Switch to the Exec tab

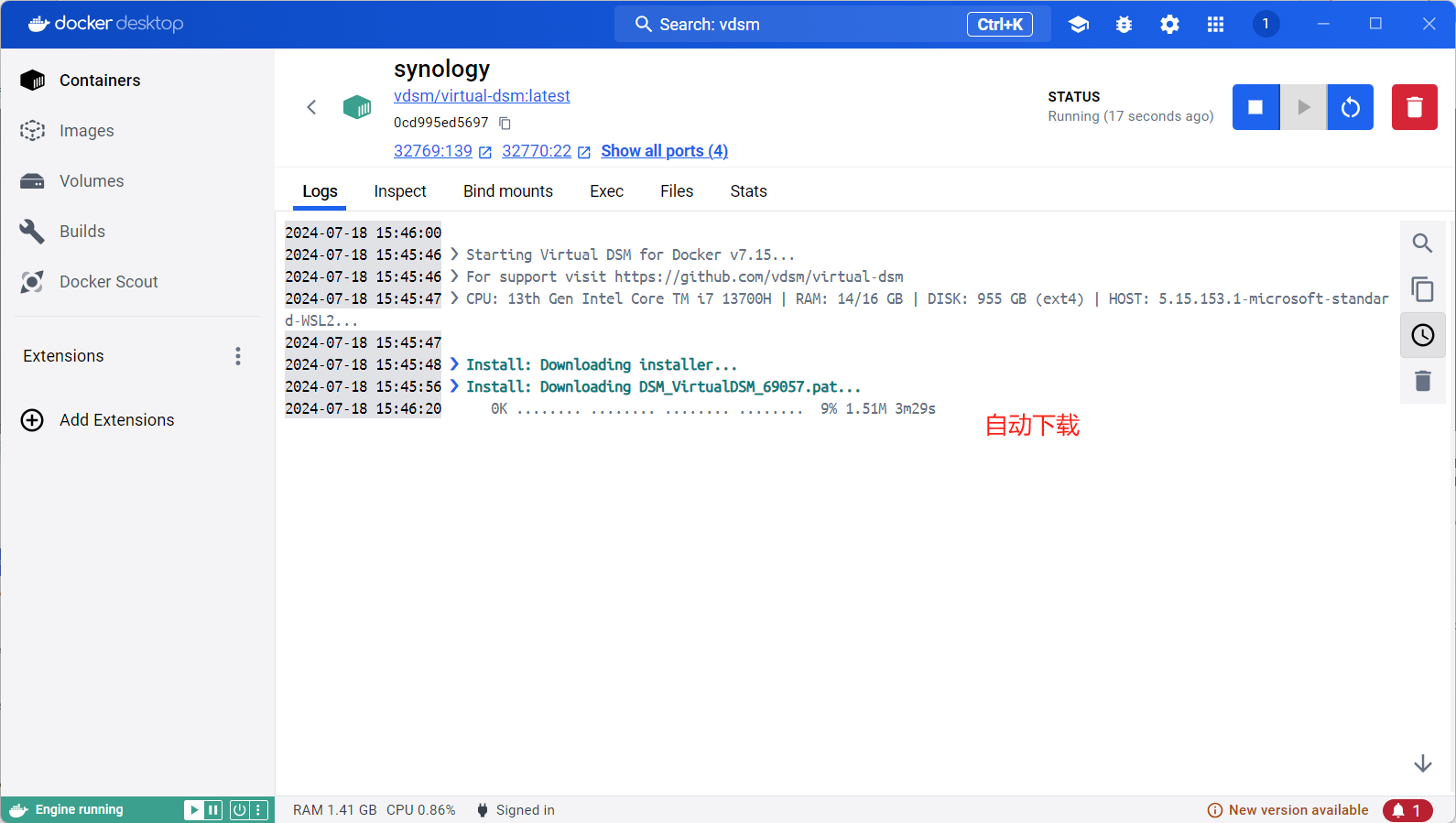point(606,191)
